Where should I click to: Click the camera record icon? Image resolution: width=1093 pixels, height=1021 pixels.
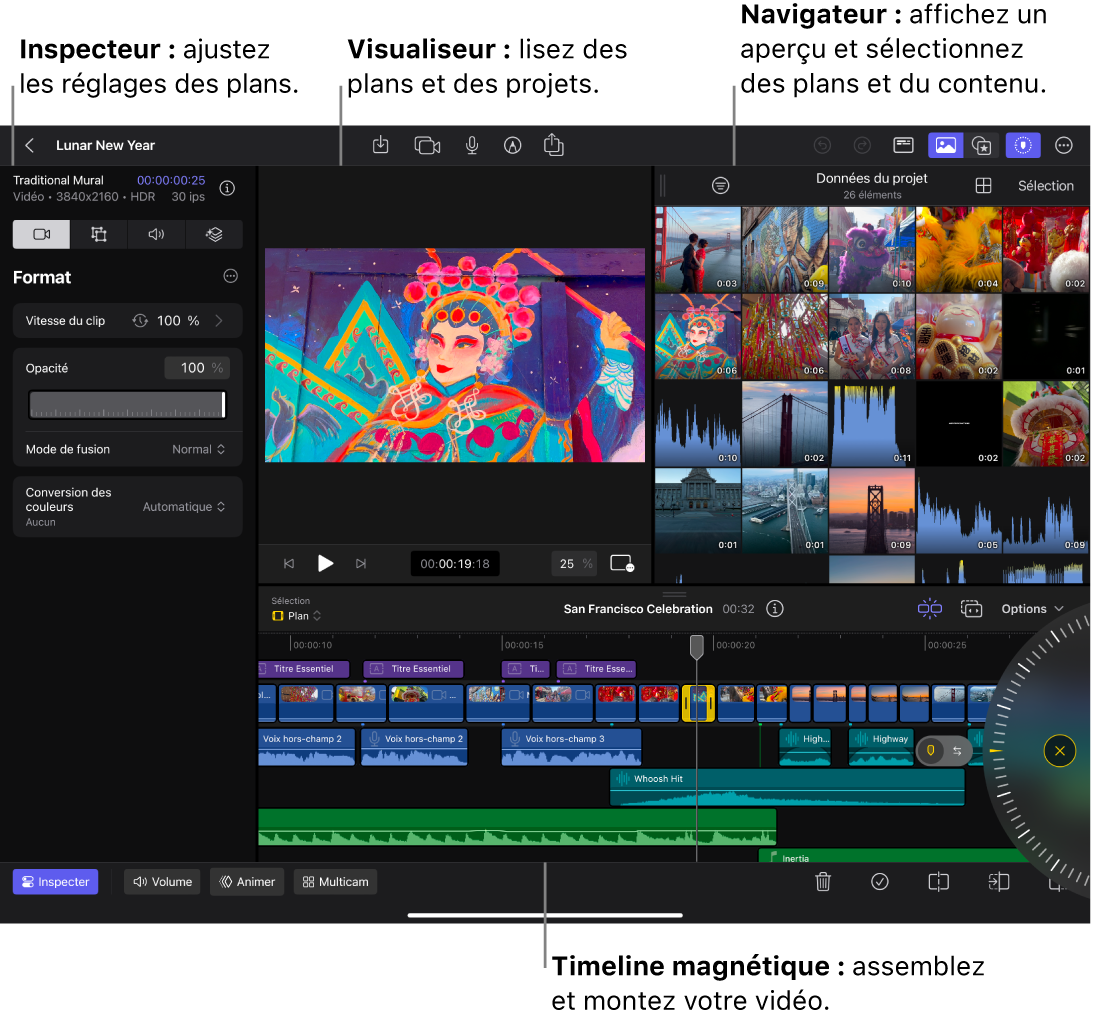coord(427,146)
